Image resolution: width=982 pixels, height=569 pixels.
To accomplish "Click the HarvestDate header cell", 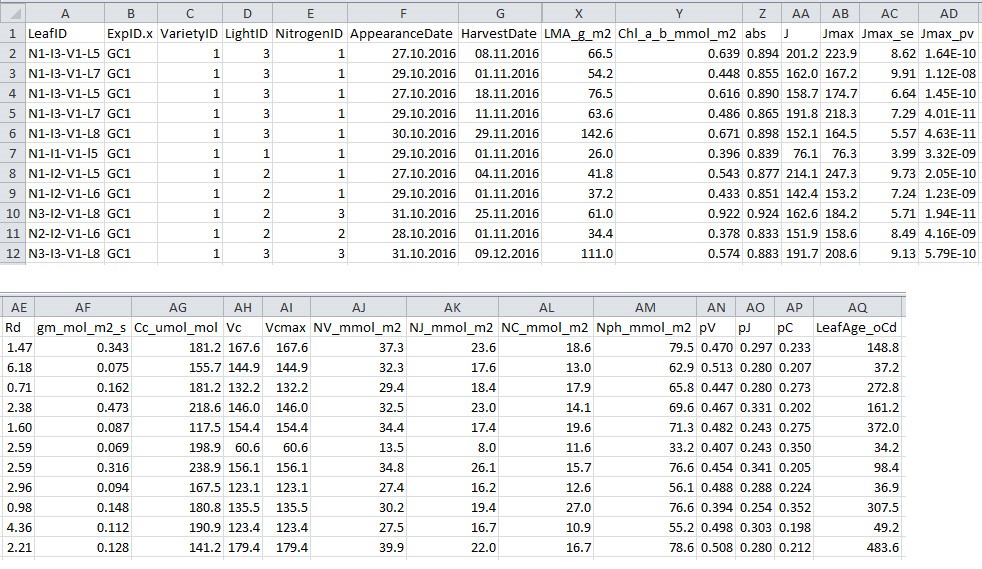I will tap(499, 34).
